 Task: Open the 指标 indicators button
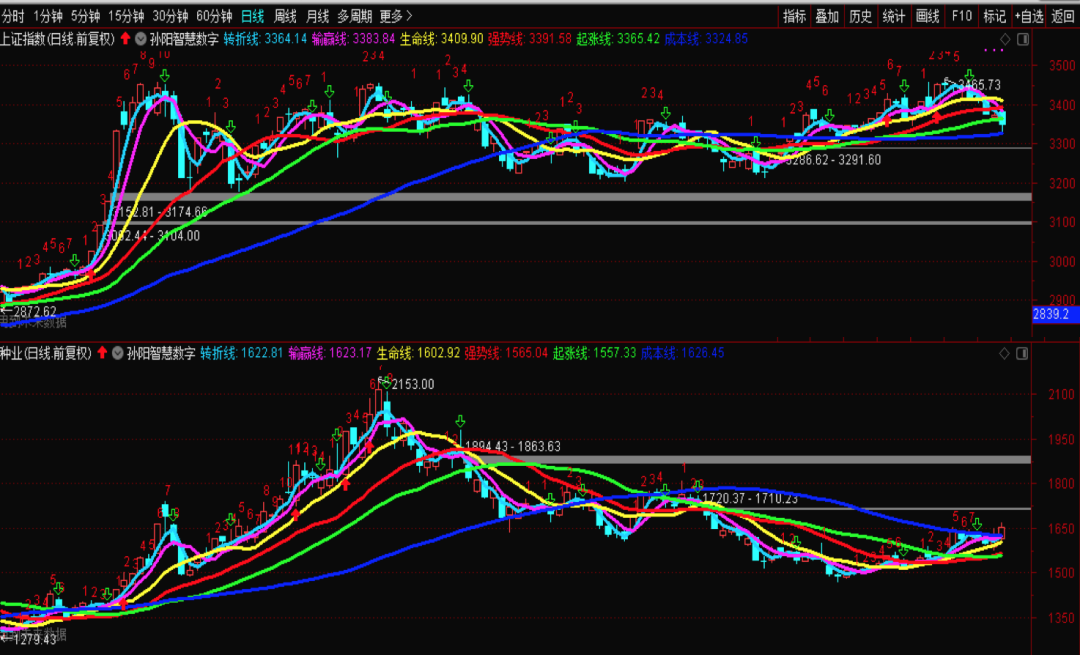(x=794, y=16)
